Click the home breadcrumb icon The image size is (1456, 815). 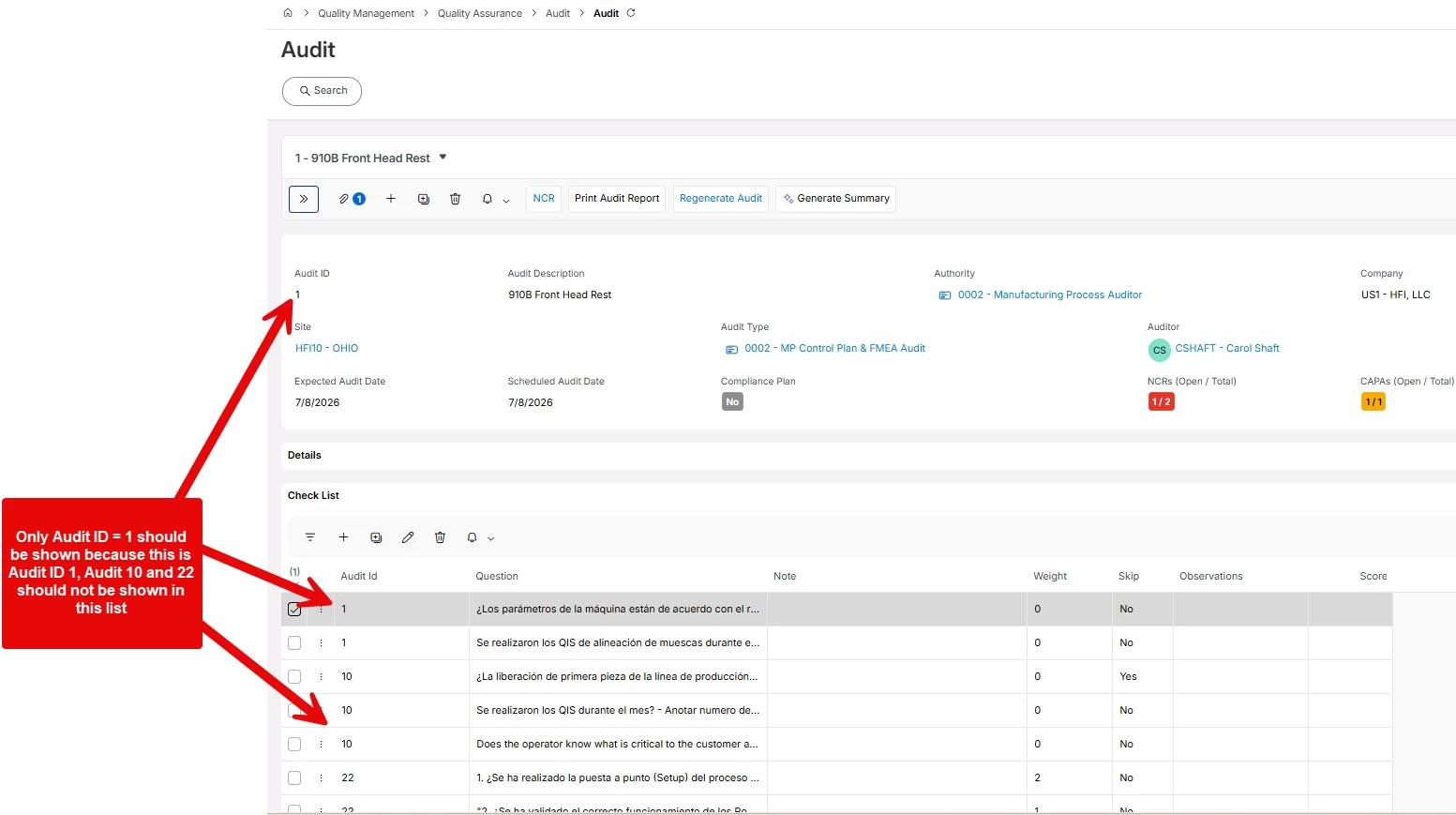tap(288, 13)
